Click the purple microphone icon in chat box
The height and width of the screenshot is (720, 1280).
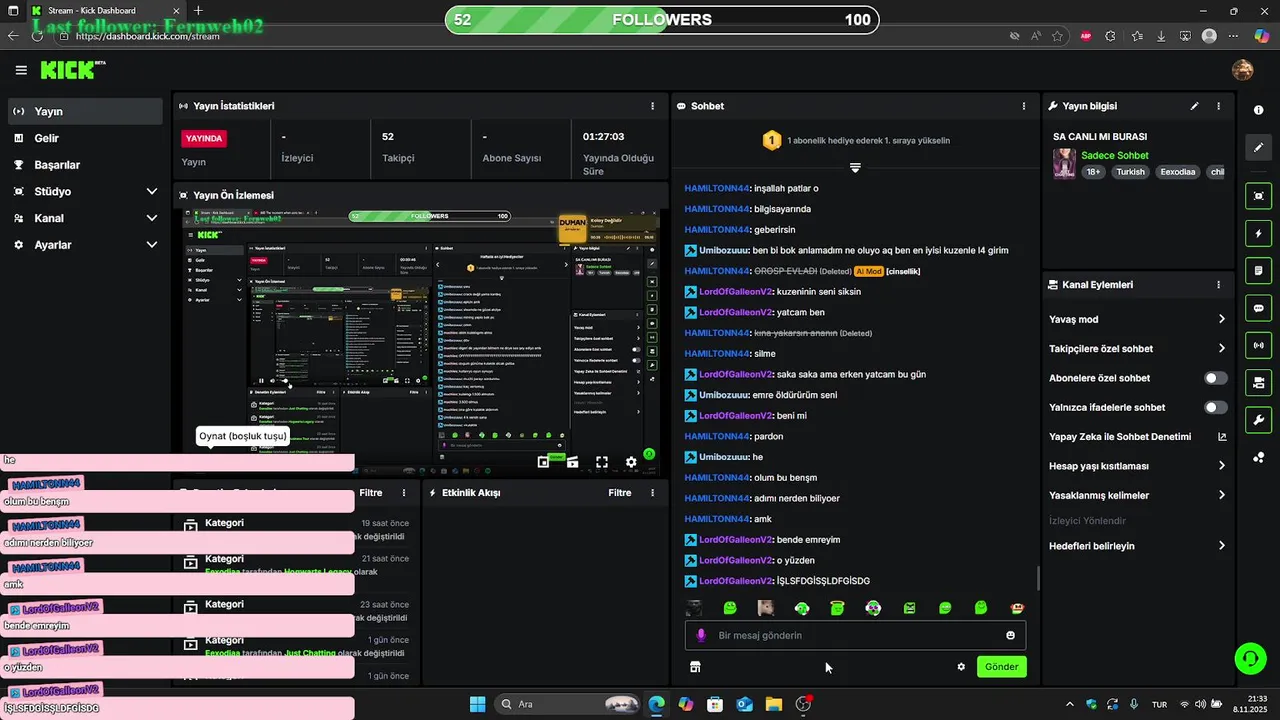(701, 635)
